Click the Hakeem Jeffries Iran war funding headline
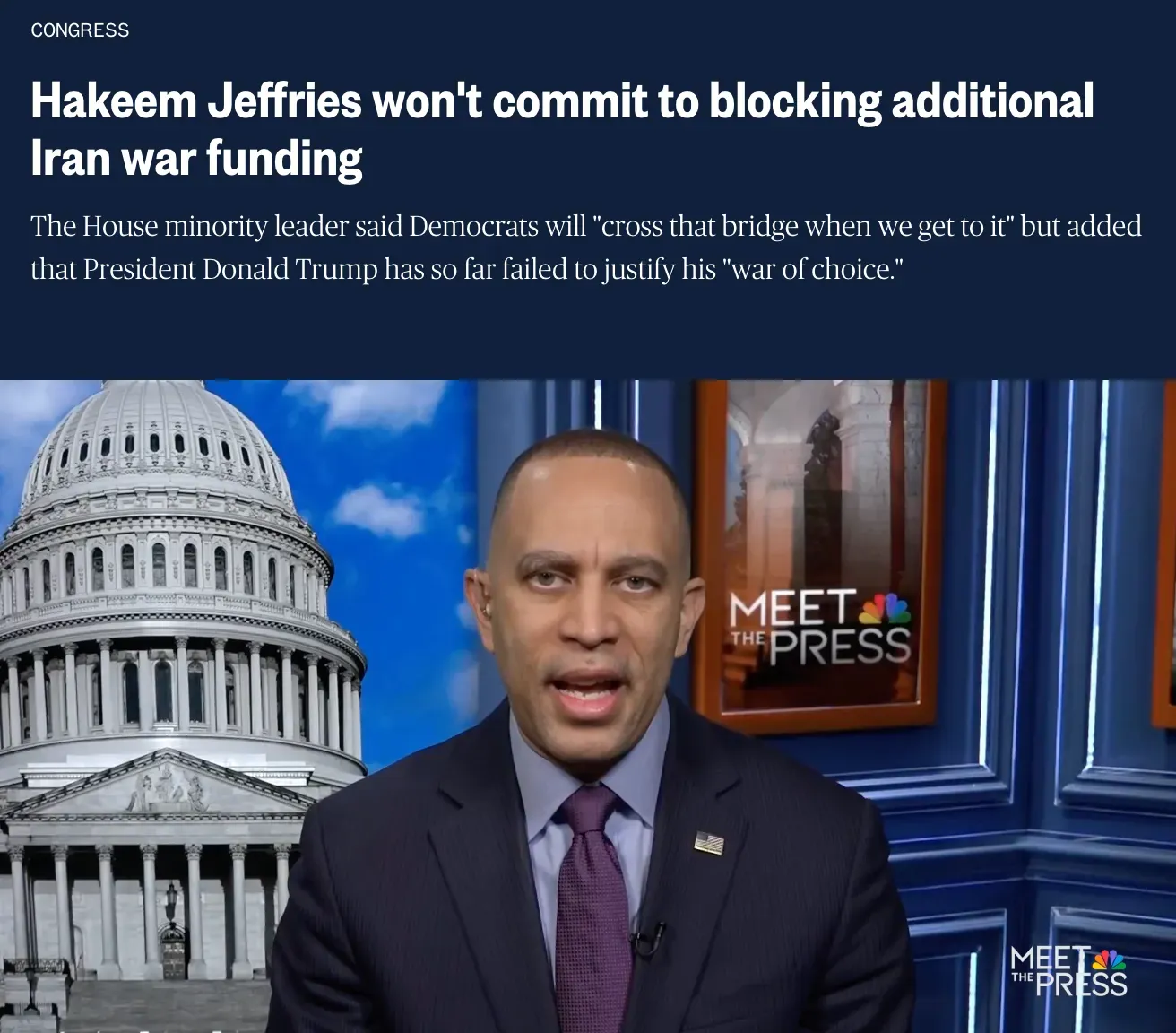The height and width of the screenshot is (1033, 1176). [x=562, y=129]
